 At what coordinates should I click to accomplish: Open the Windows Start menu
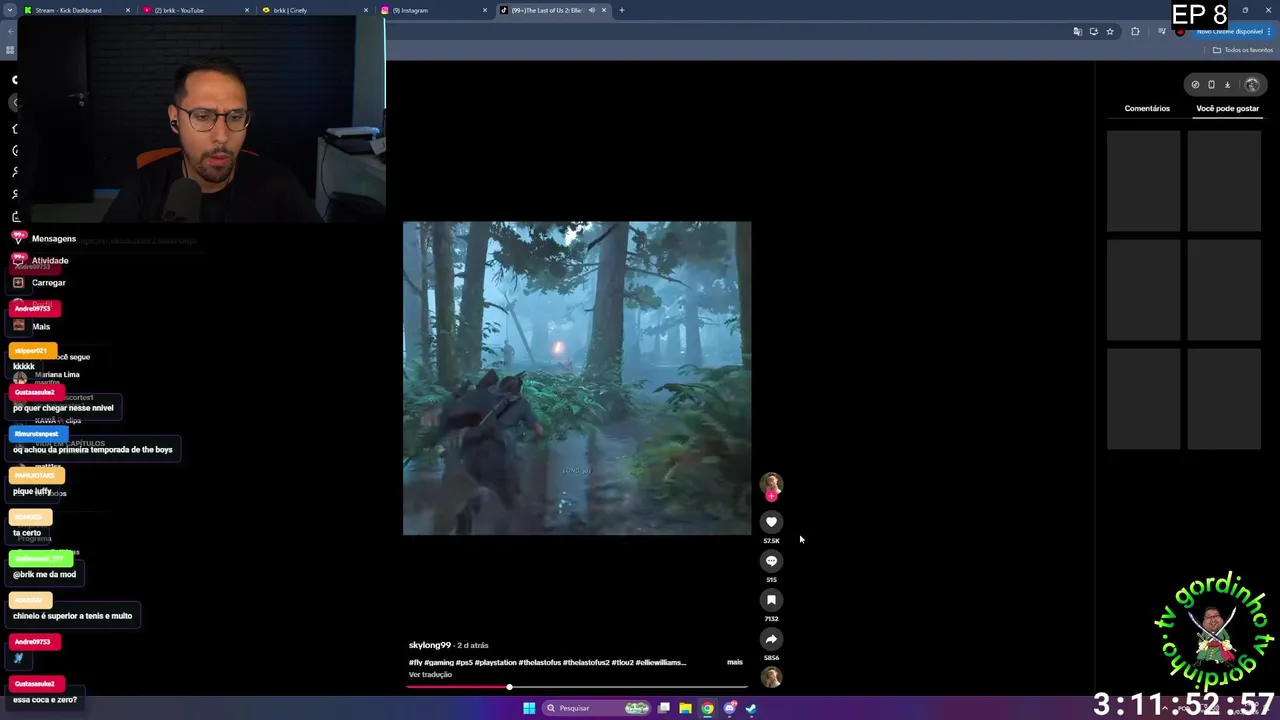click(529, 708)
